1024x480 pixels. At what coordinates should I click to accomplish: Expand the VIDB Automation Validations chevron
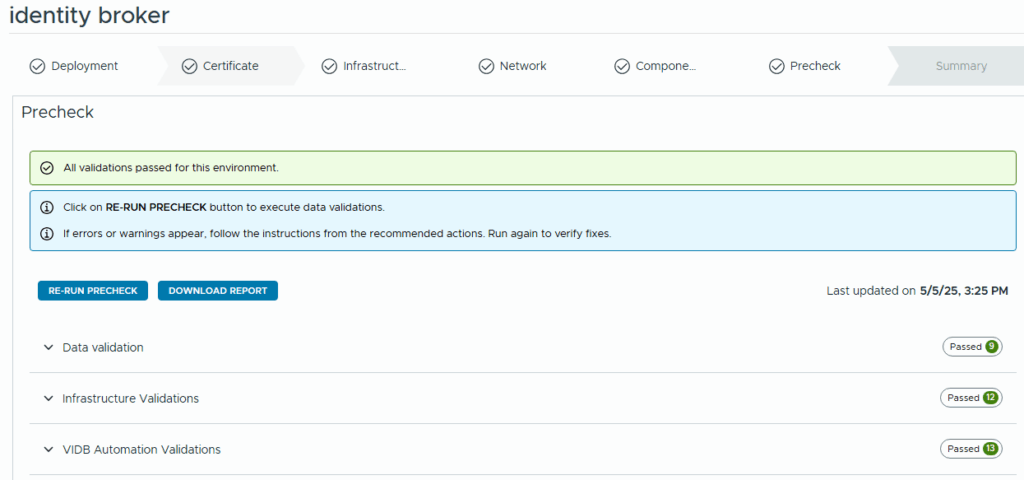47,449
